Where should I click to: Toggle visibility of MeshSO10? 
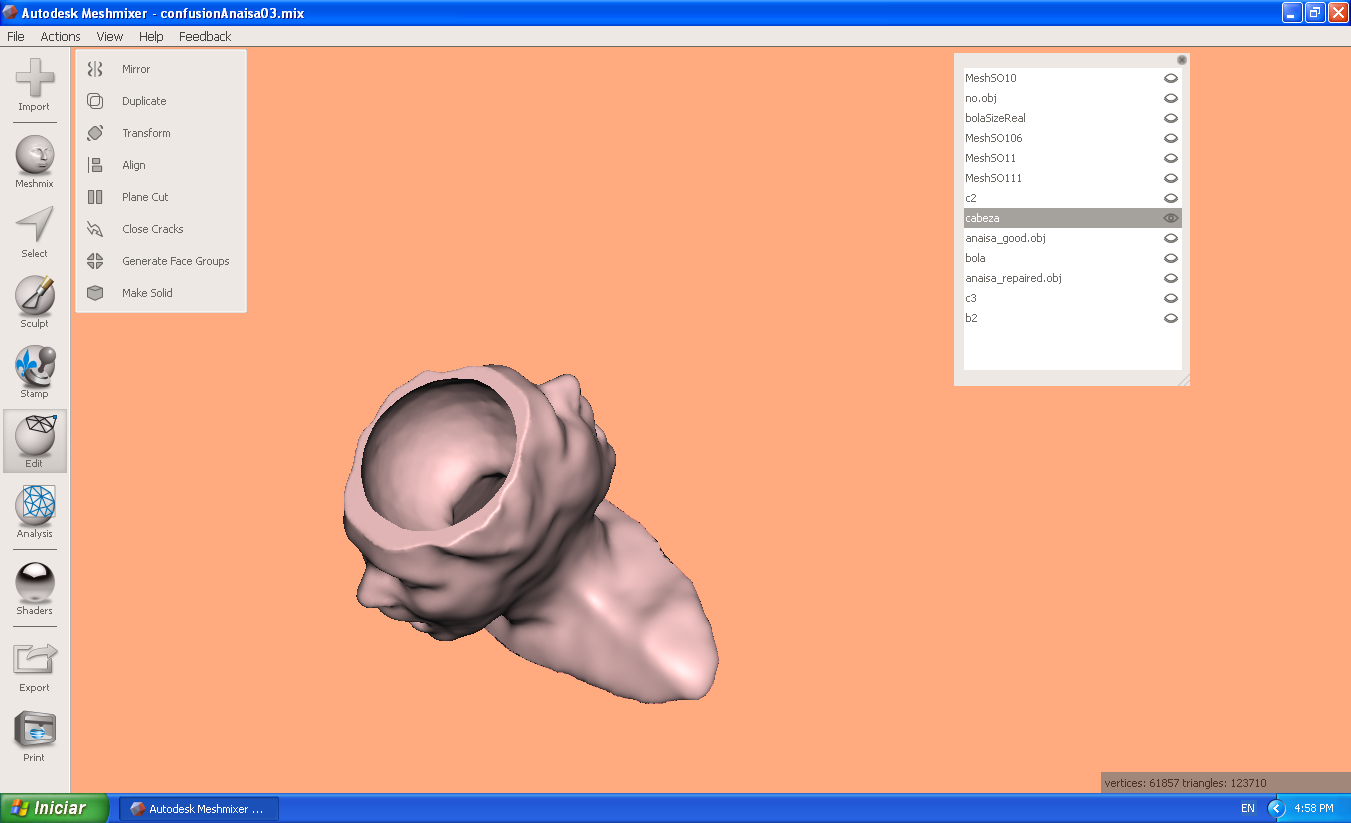point(1171,78)
